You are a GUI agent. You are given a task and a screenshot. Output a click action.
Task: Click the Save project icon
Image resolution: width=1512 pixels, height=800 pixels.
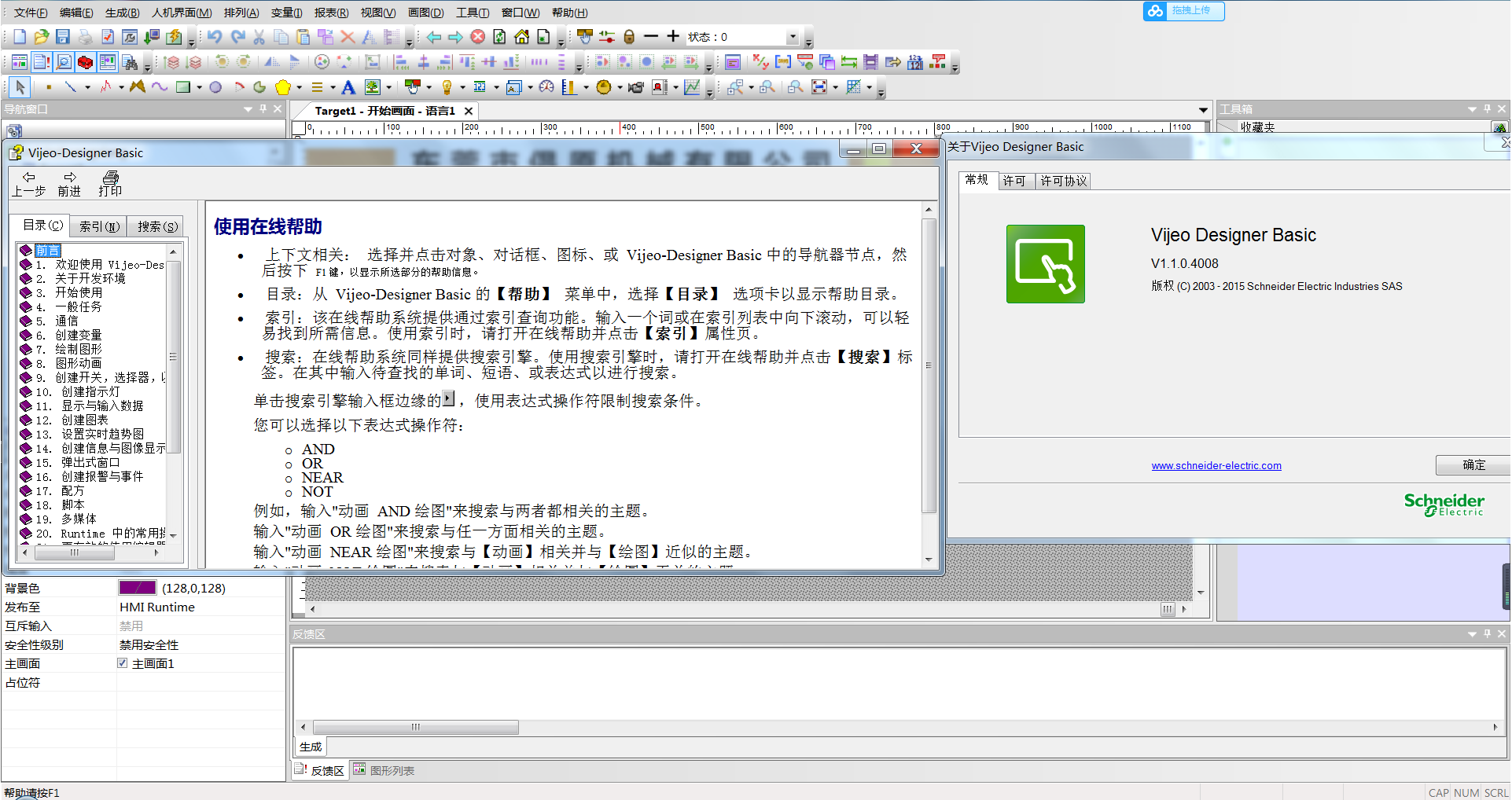tap(63, 37)
